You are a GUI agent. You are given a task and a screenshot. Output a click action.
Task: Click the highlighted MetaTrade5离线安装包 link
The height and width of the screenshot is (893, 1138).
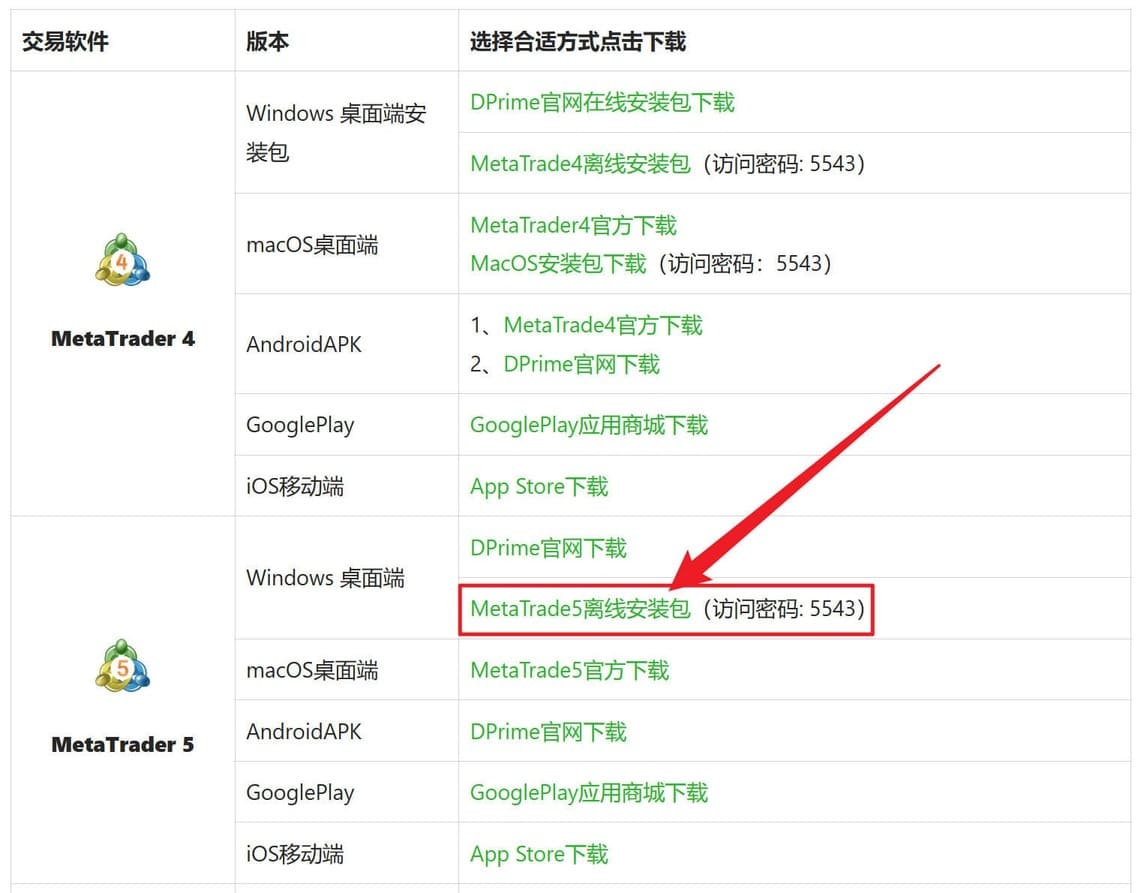[580, 608]
